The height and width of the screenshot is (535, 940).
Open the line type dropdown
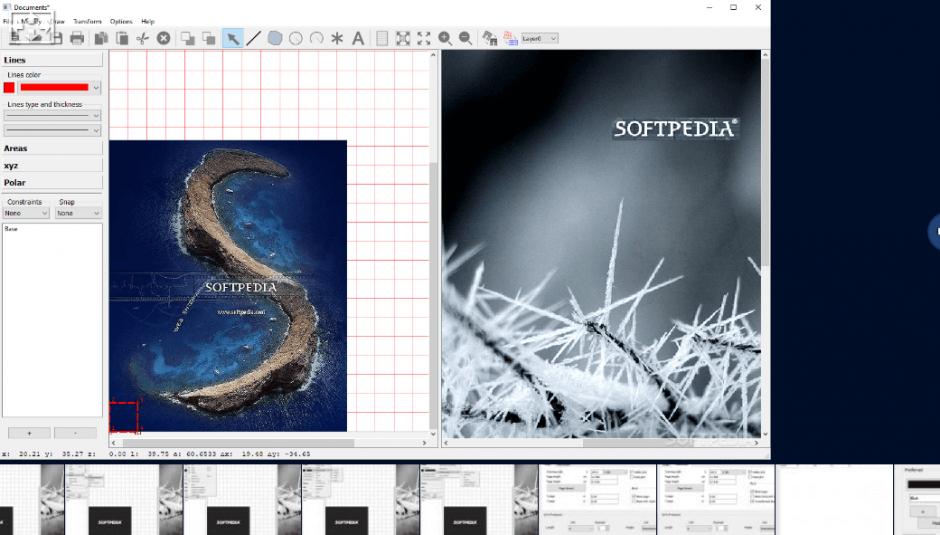(52, 116)
